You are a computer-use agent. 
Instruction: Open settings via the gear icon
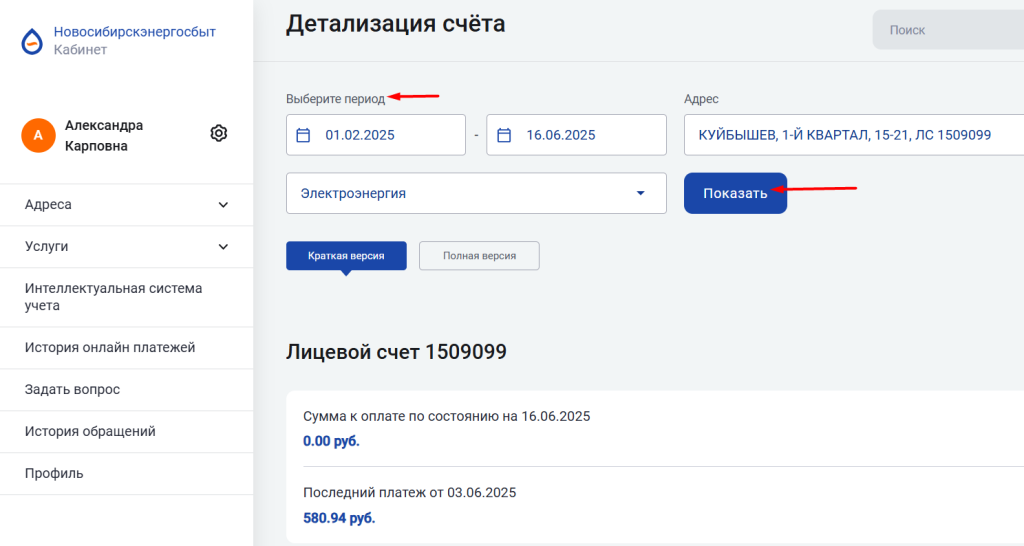point(219,133)
